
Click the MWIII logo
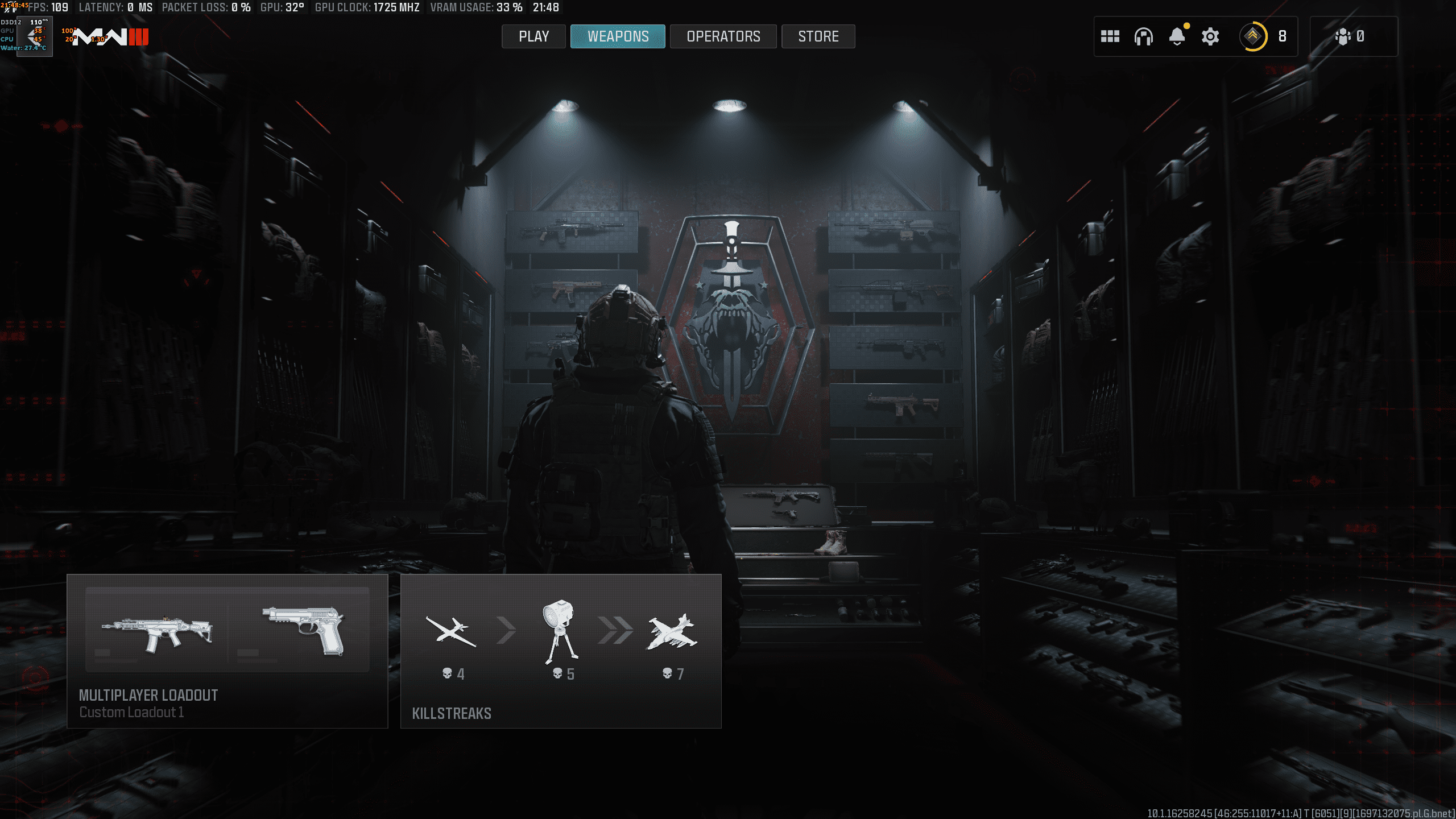[111, 37]
